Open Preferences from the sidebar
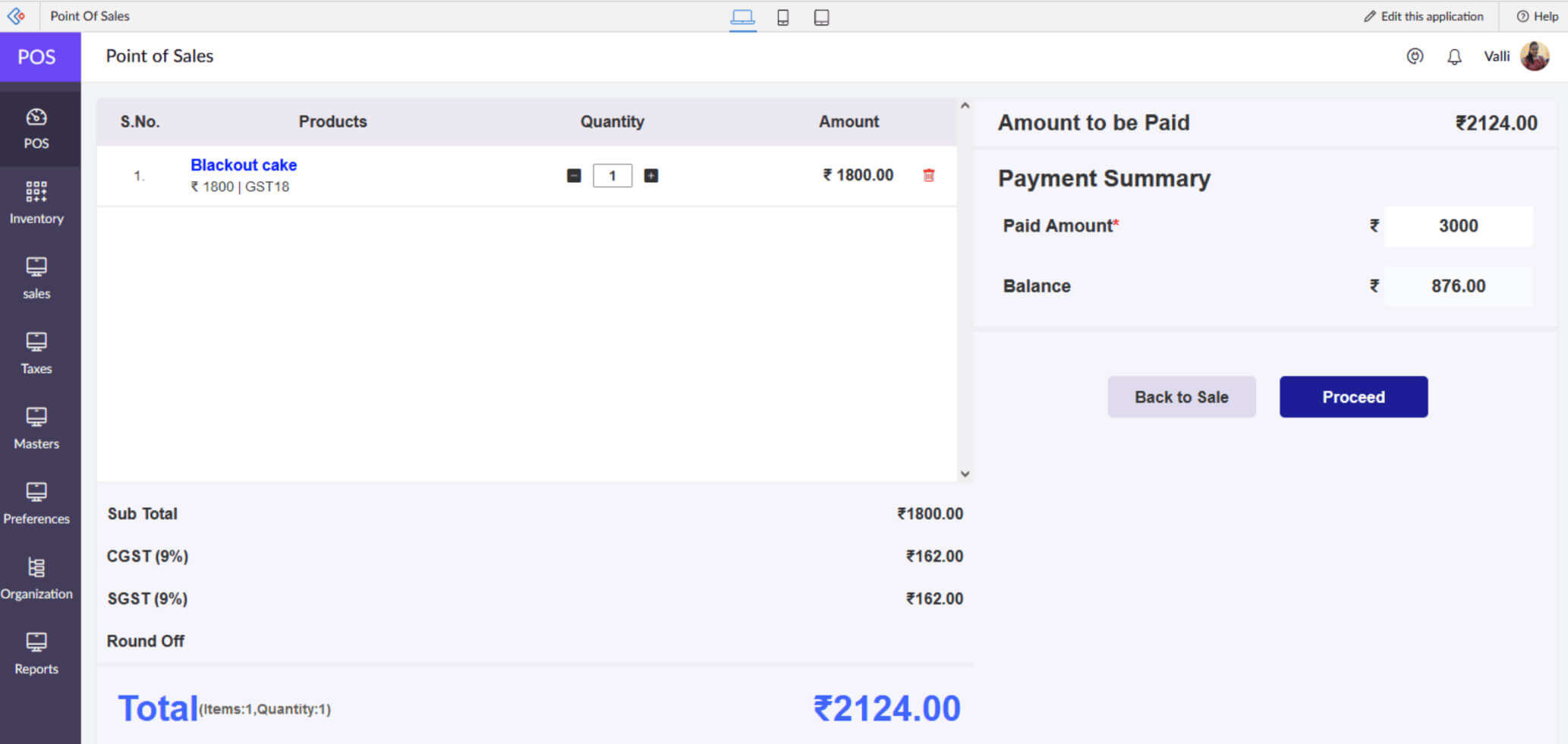 coord(36,502)
